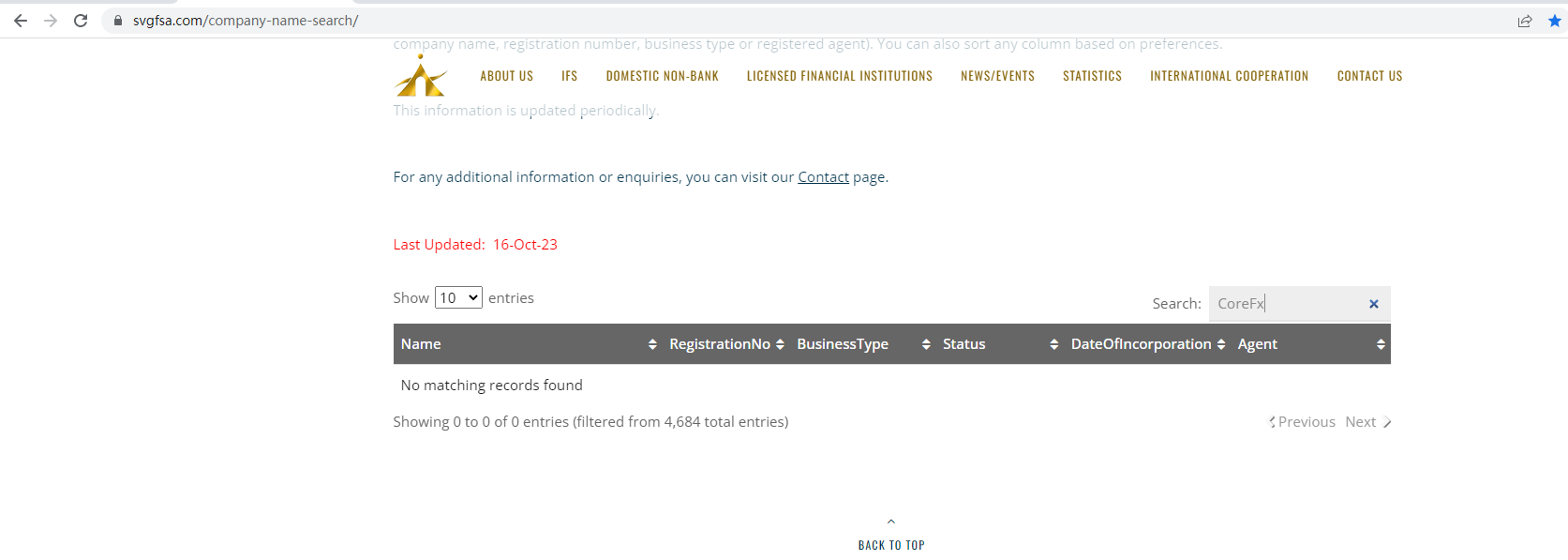Focus the Search input containing CoreFx
The width and height of the screenshot is (1568, 560).
pos(1299,304)
